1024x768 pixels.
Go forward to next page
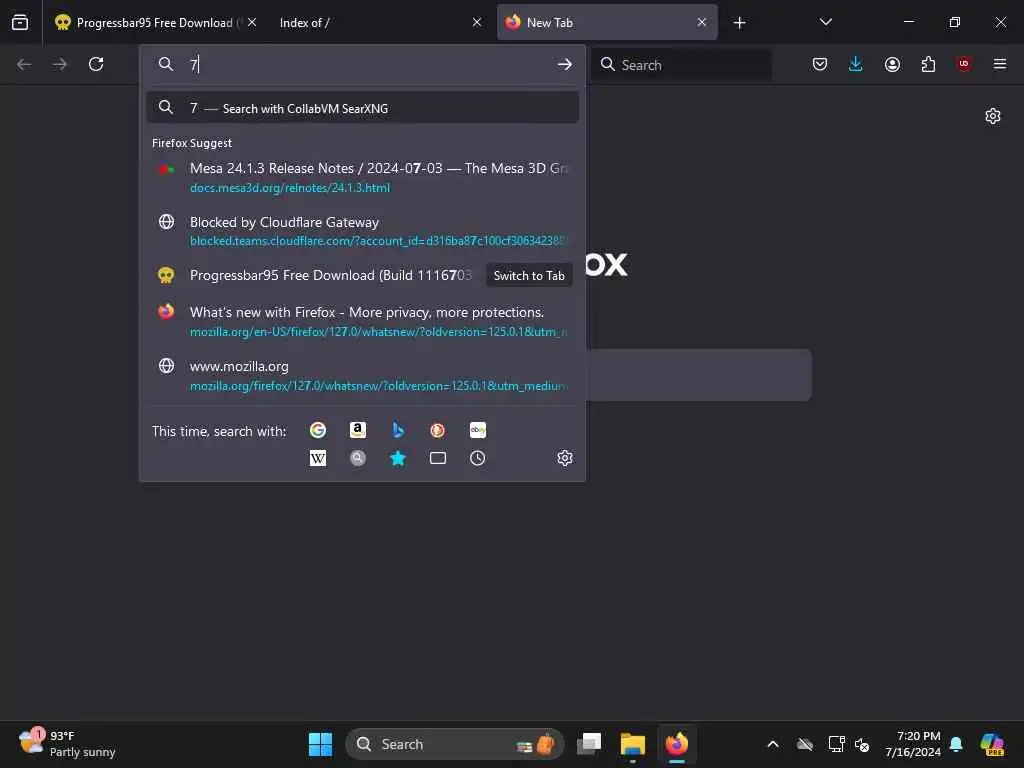[60, 64]
